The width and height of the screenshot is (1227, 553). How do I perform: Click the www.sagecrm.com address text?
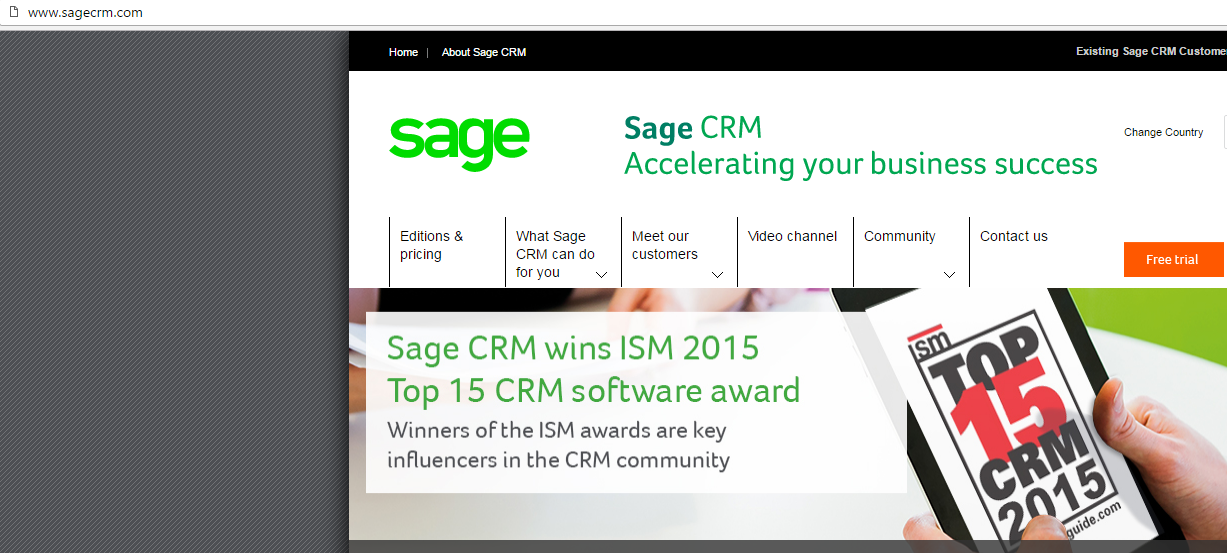85,13
